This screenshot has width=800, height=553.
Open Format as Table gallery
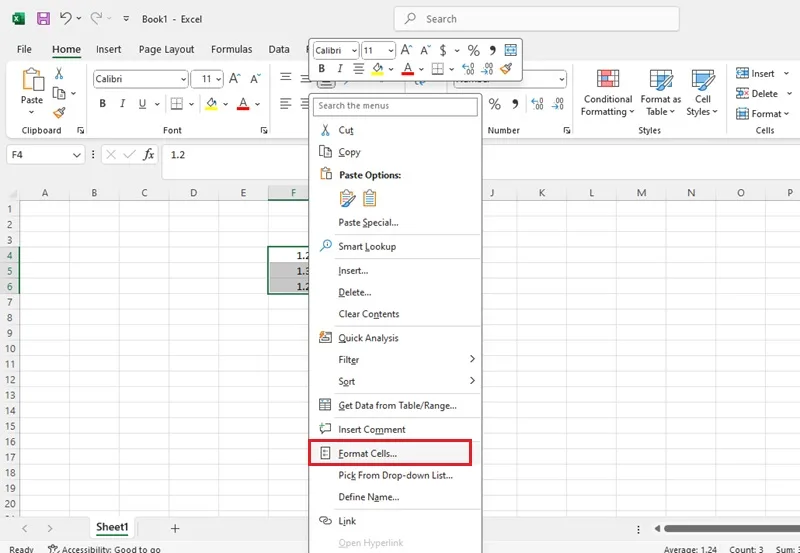661,93
